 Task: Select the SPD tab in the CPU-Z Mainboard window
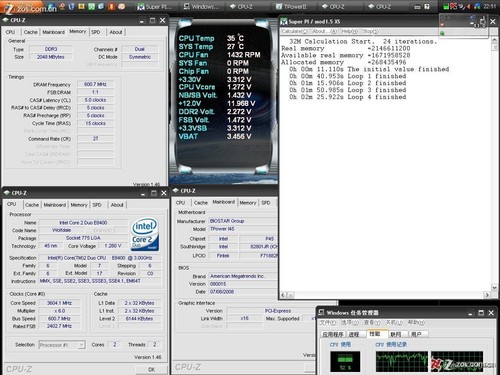tap(266, 203)
